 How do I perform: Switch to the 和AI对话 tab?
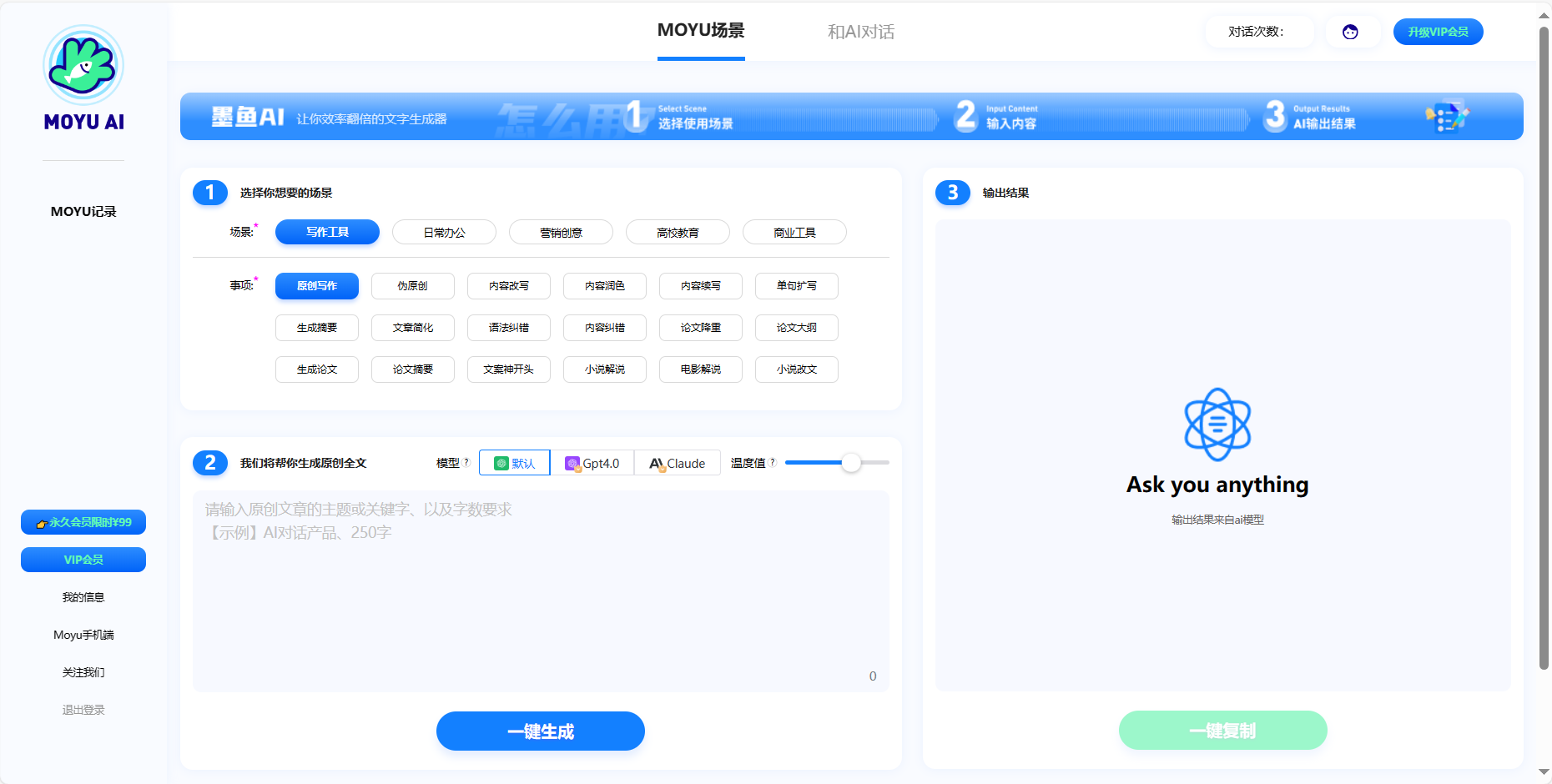click(x=860, y=32)
